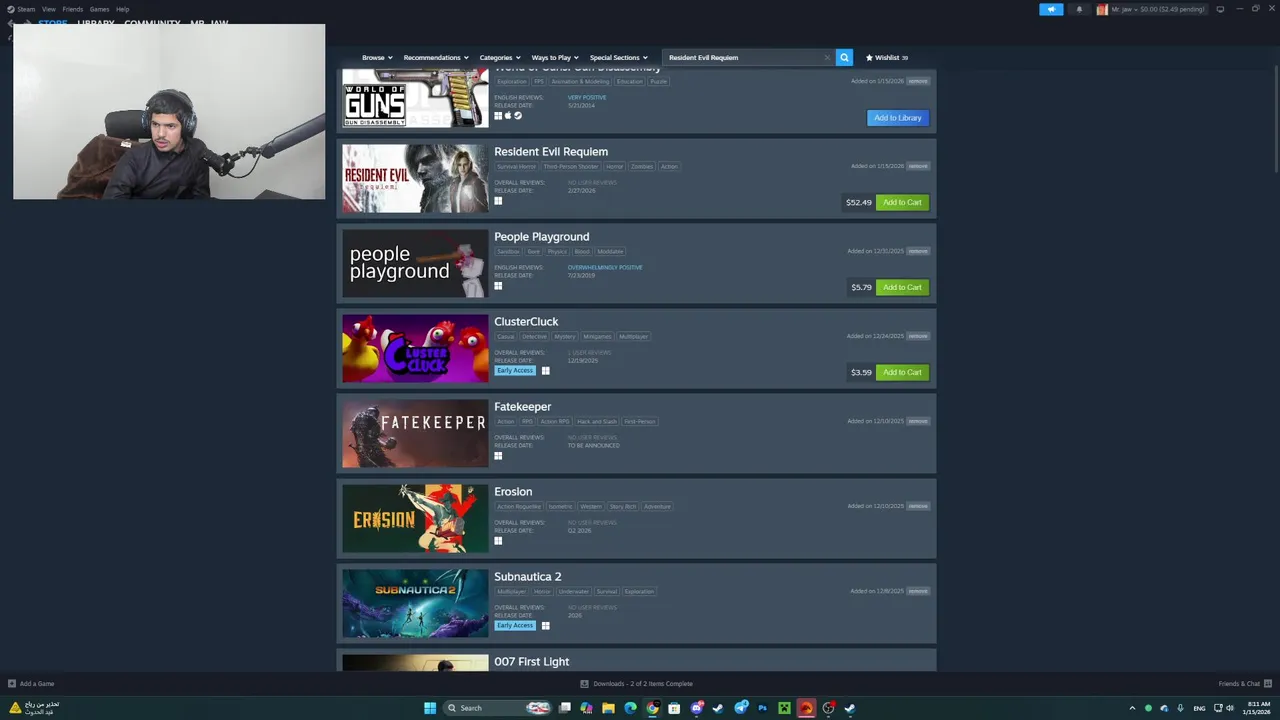Open Telegram from the taskbar
Viewport: 1280px width, 720px height.
(x=741, y=708)
